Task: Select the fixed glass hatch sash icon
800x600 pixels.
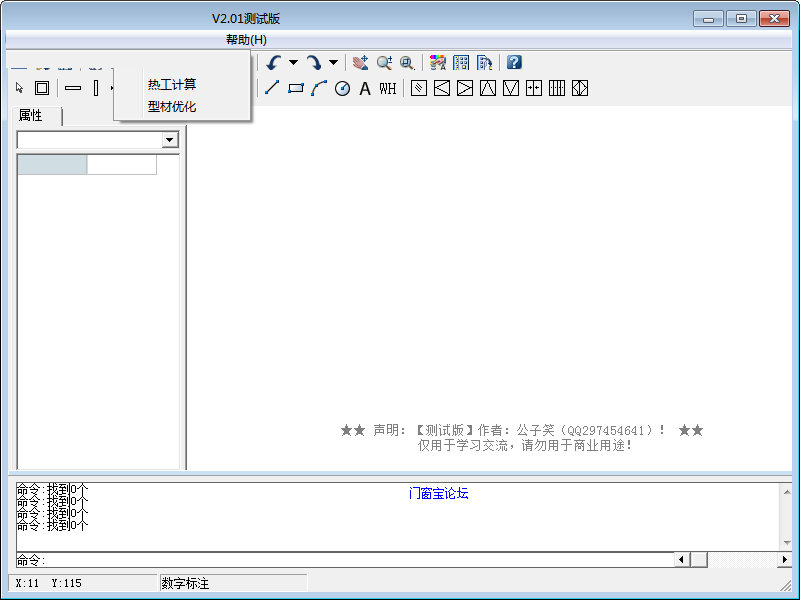Action: (419, 88)
